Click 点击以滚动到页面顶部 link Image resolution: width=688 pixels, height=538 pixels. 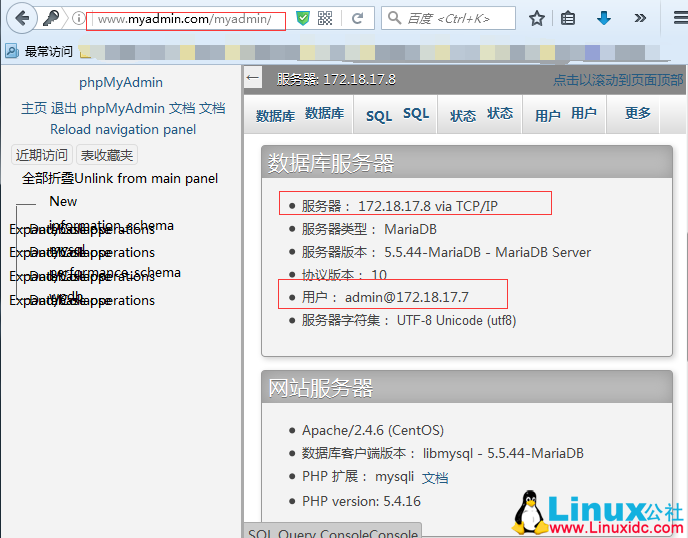618,80
